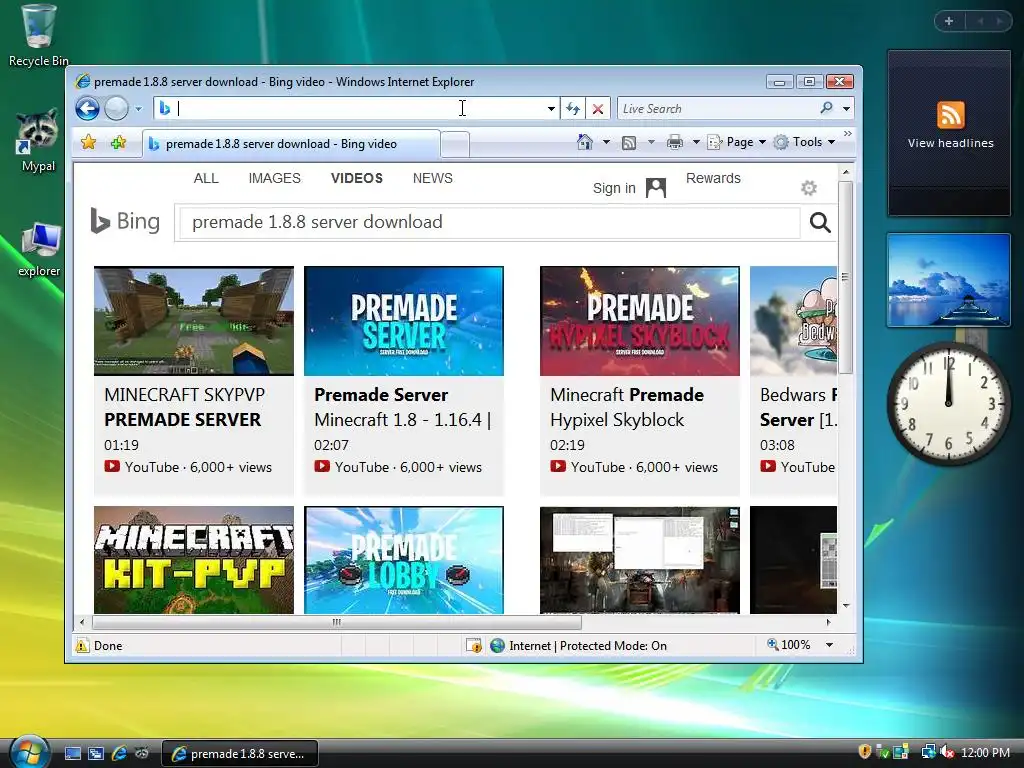Click the Refresh page icon
1024x768 pixels.
click(573, 109)
